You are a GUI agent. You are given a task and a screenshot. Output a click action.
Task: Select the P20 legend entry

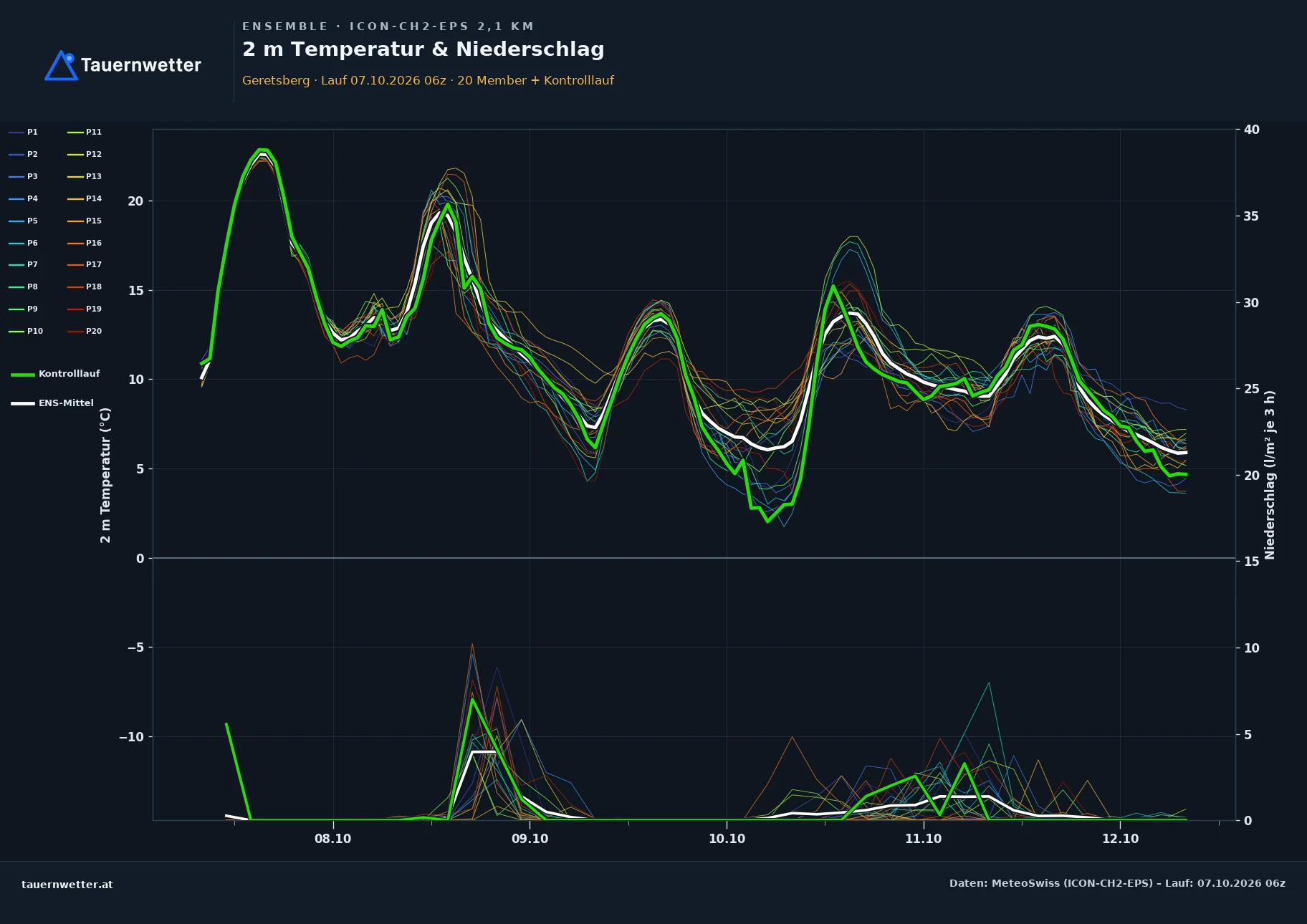tap(85, 331)
